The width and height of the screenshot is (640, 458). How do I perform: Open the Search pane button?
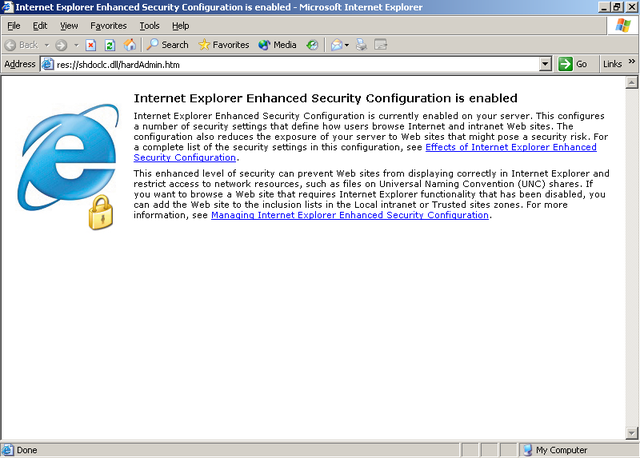coord(168,45)
